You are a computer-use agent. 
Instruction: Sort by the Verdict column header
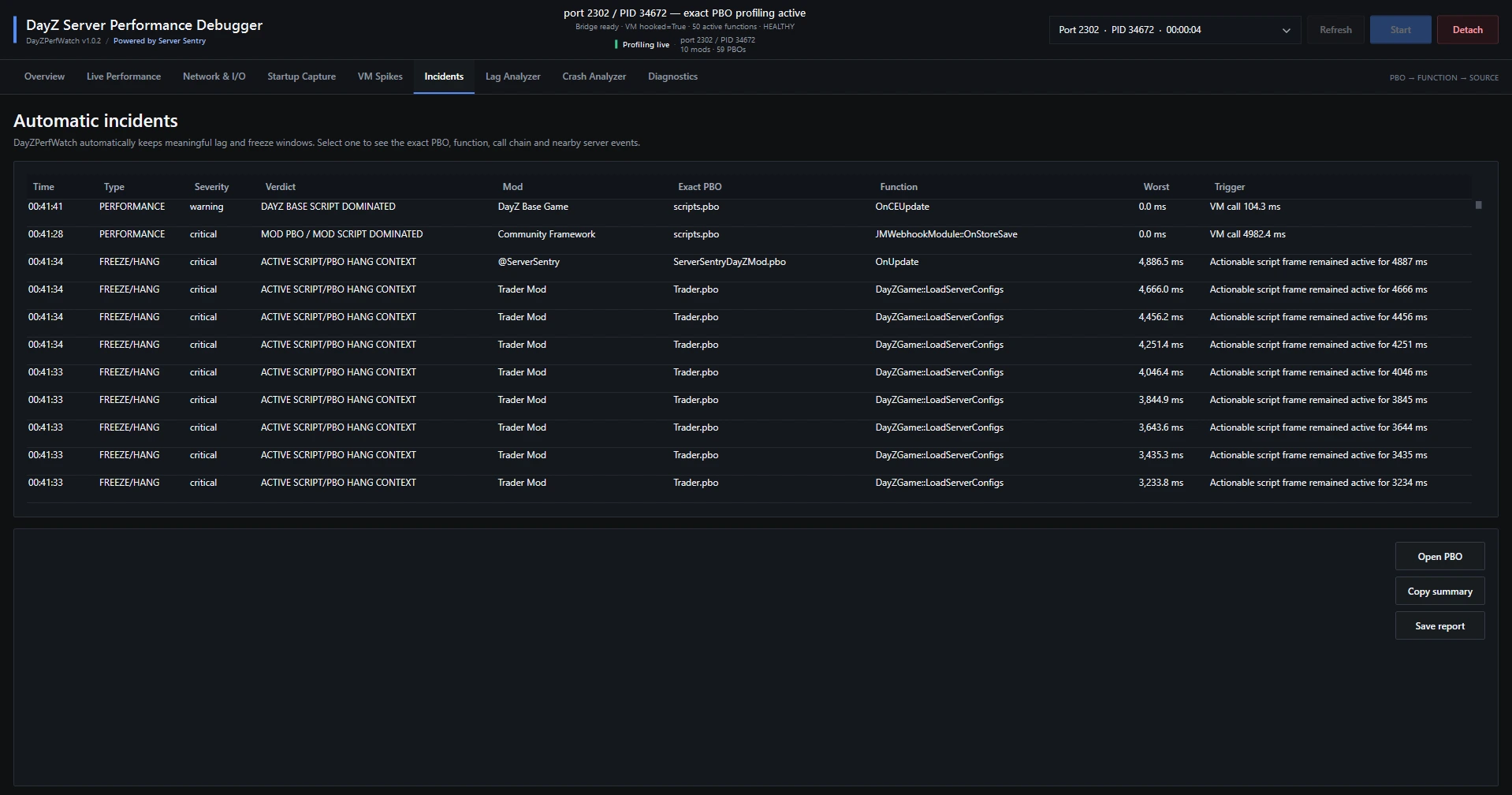click(281, 187)
